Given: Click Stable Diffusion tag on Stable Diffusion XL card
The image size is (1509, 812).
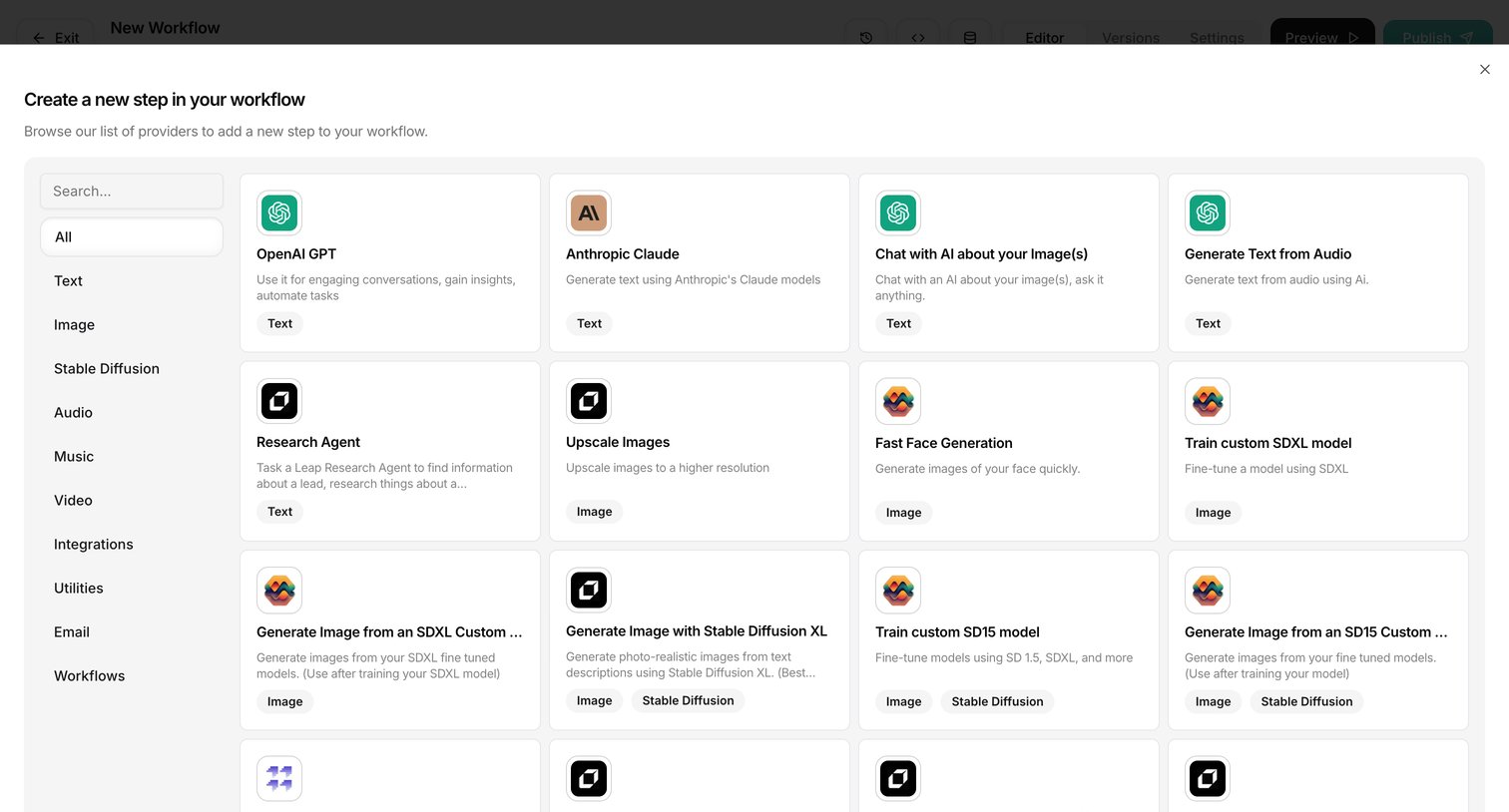Looking at the screenshot, I should 689,700.
